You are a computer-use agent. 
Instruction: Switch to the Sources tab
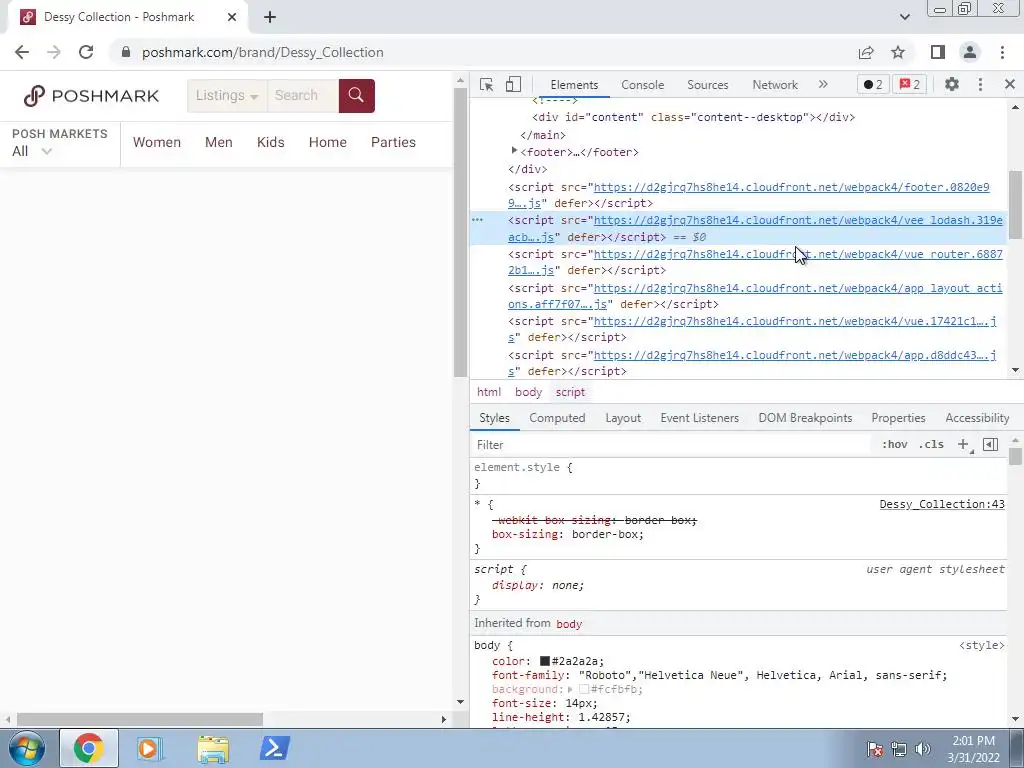707,85
